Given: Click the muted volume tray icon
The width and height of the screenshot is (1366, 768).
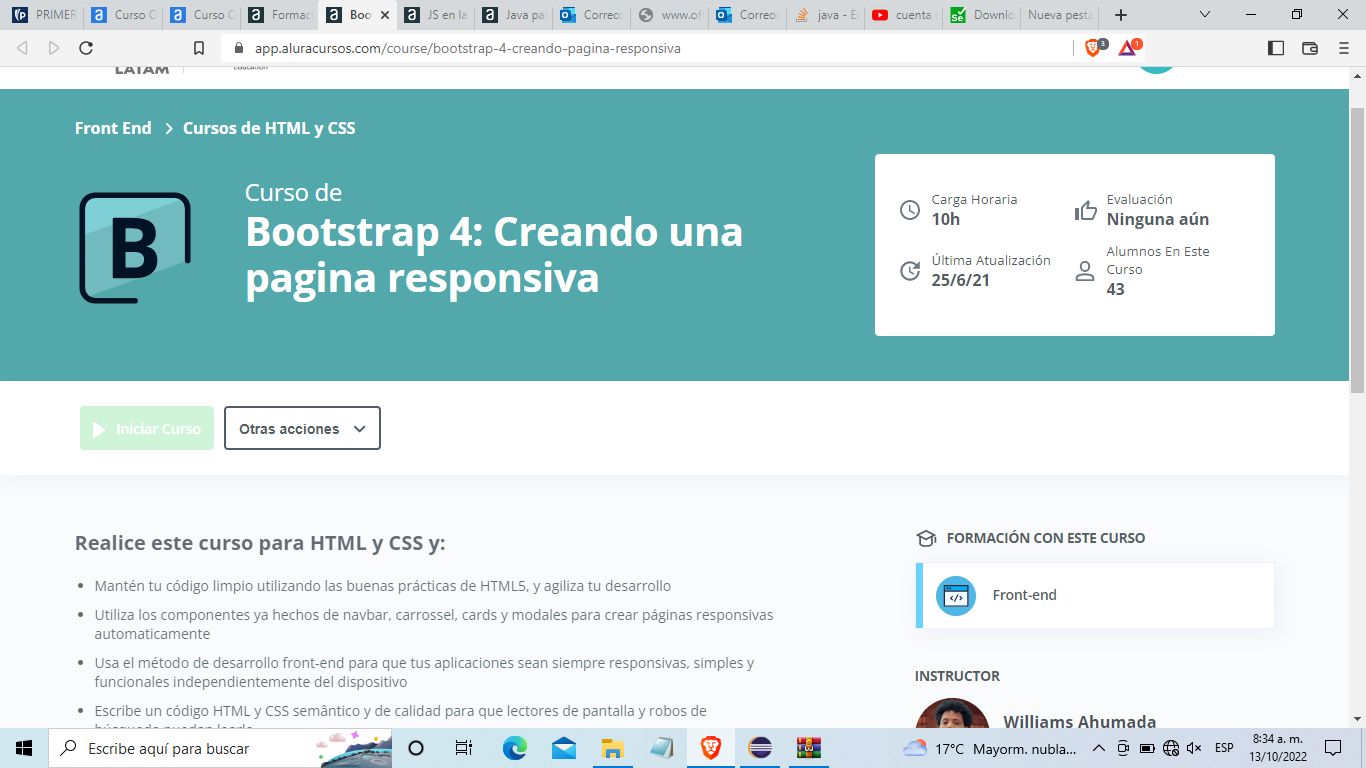Looking at the screenshot, I should click(x=1193, y=748).
